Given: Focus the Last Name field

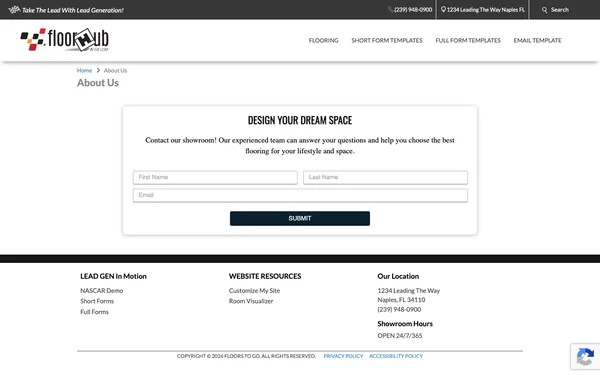Looking at the screenshot, I should 385,177.
